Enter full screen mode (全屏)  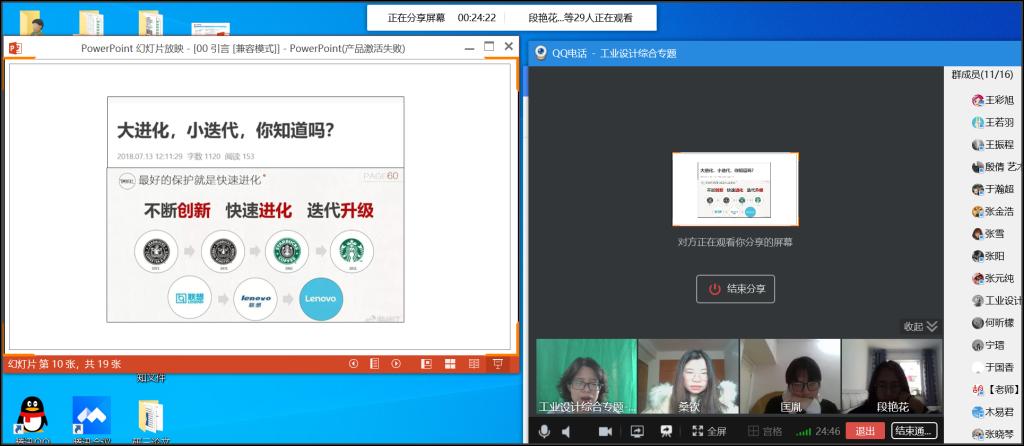point(708,431)
